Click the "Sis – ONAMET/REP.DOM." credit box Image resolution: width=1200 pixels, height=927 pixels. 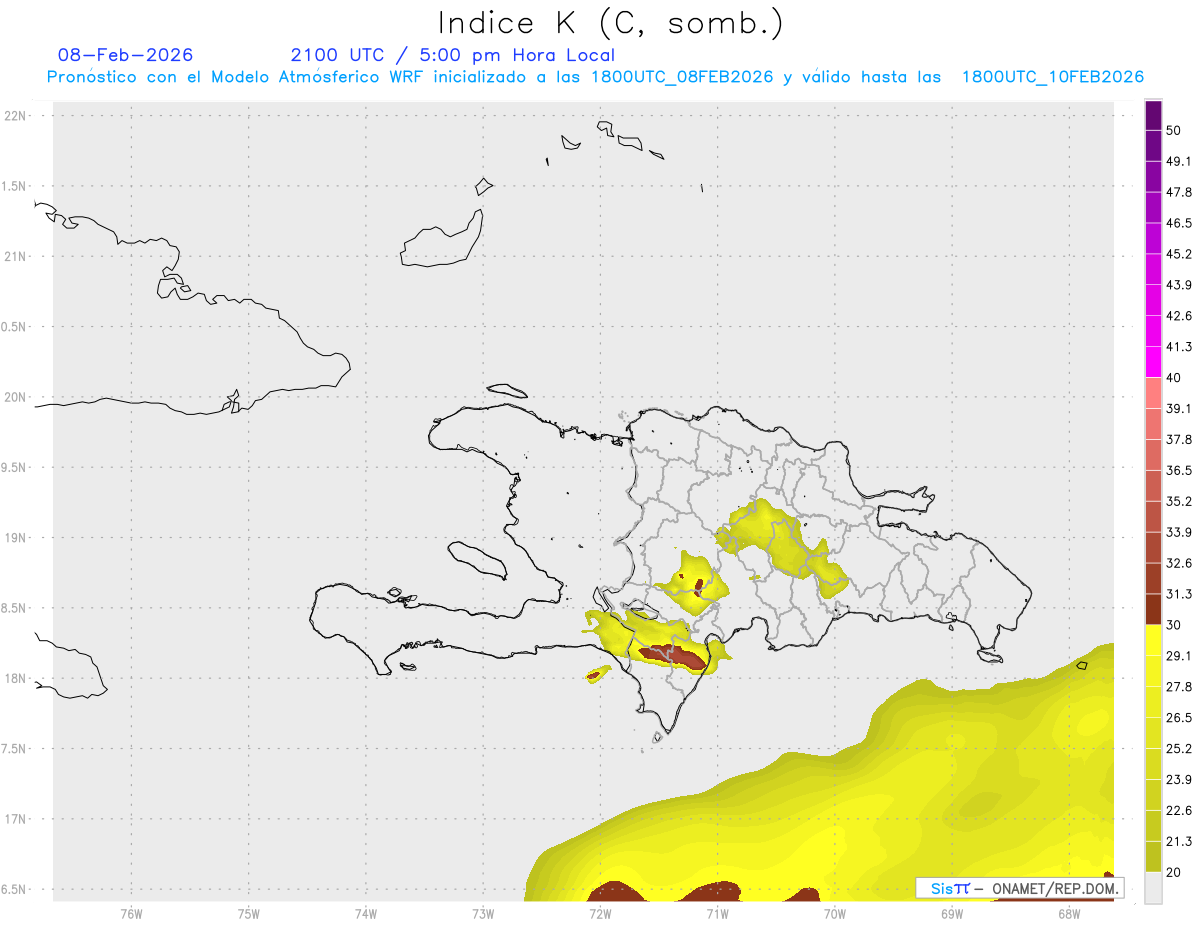point(1020,888)
